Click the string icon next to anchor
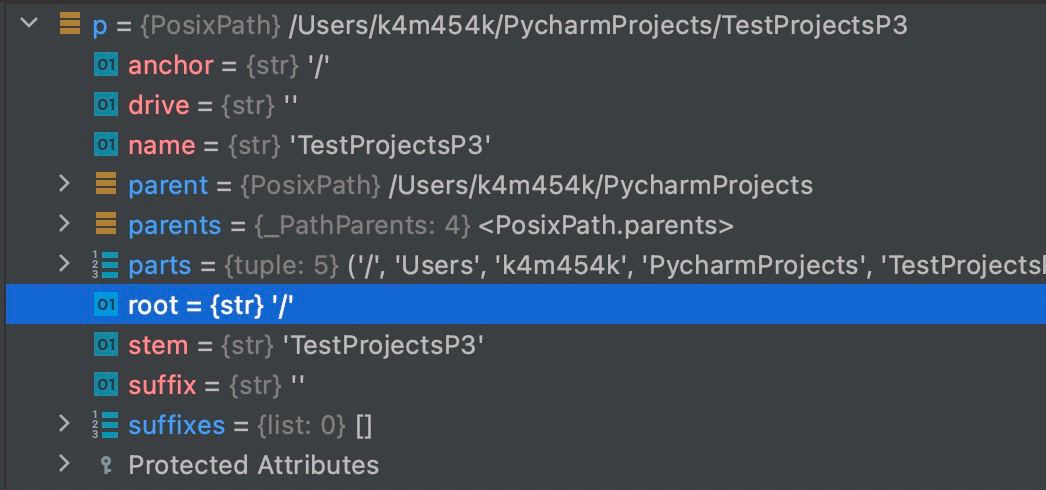The image size is (1046, 490). [x=105, y=65]
